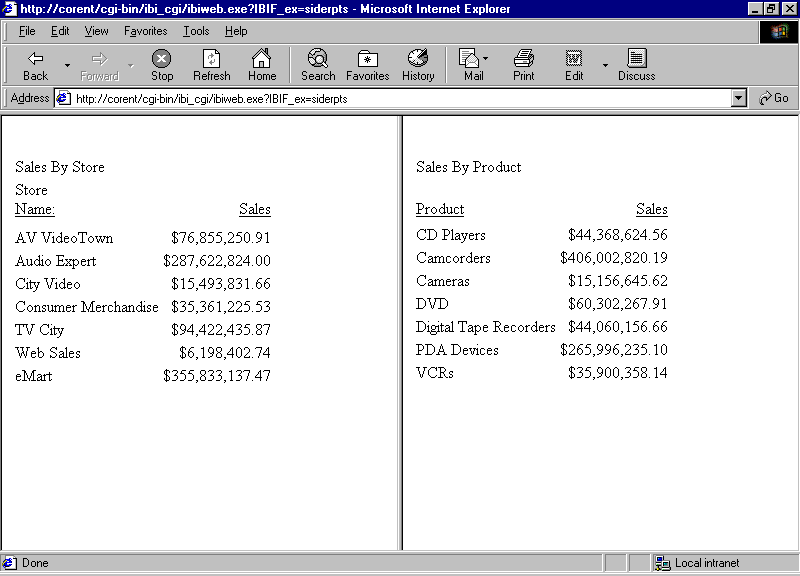Open Search using the toolbar icon

[317, 64]
